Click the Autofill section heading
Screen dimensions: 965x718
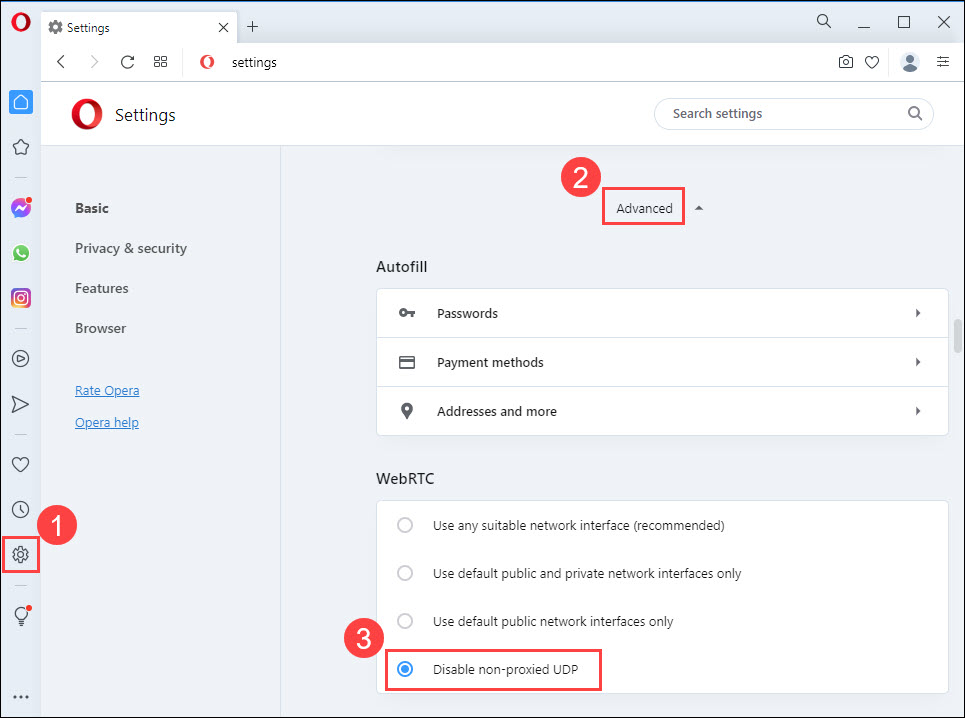401,267
